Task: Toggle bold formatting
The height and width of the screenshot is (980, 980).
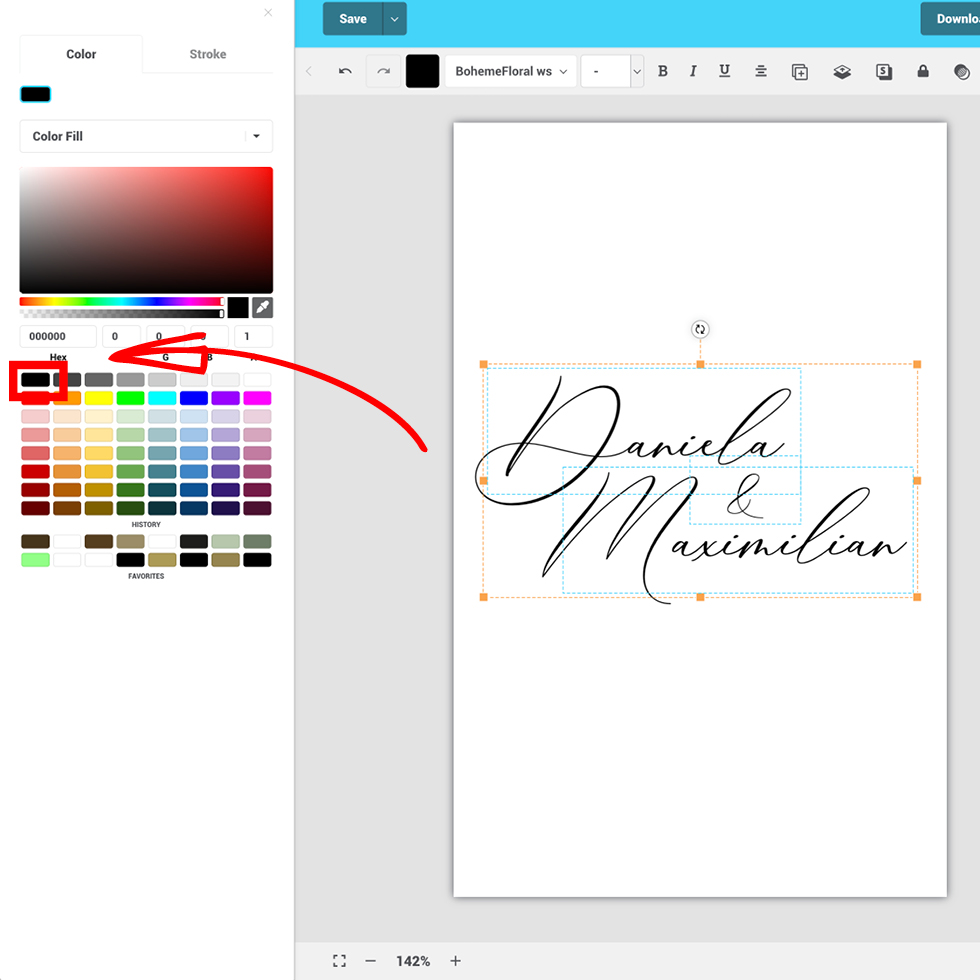Action: [x=662, y=72]
